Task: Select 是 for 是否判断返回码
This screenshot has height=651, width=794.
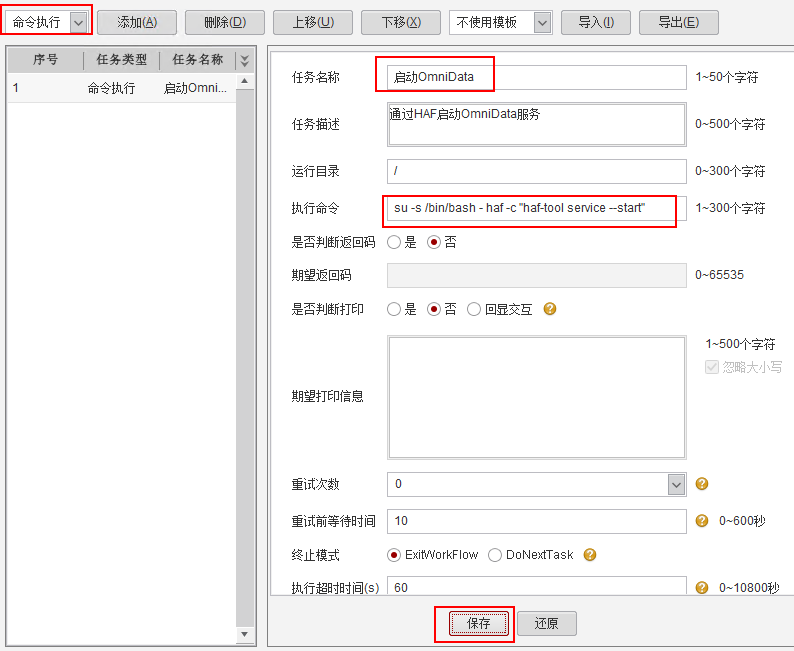Action: [394, 242]
